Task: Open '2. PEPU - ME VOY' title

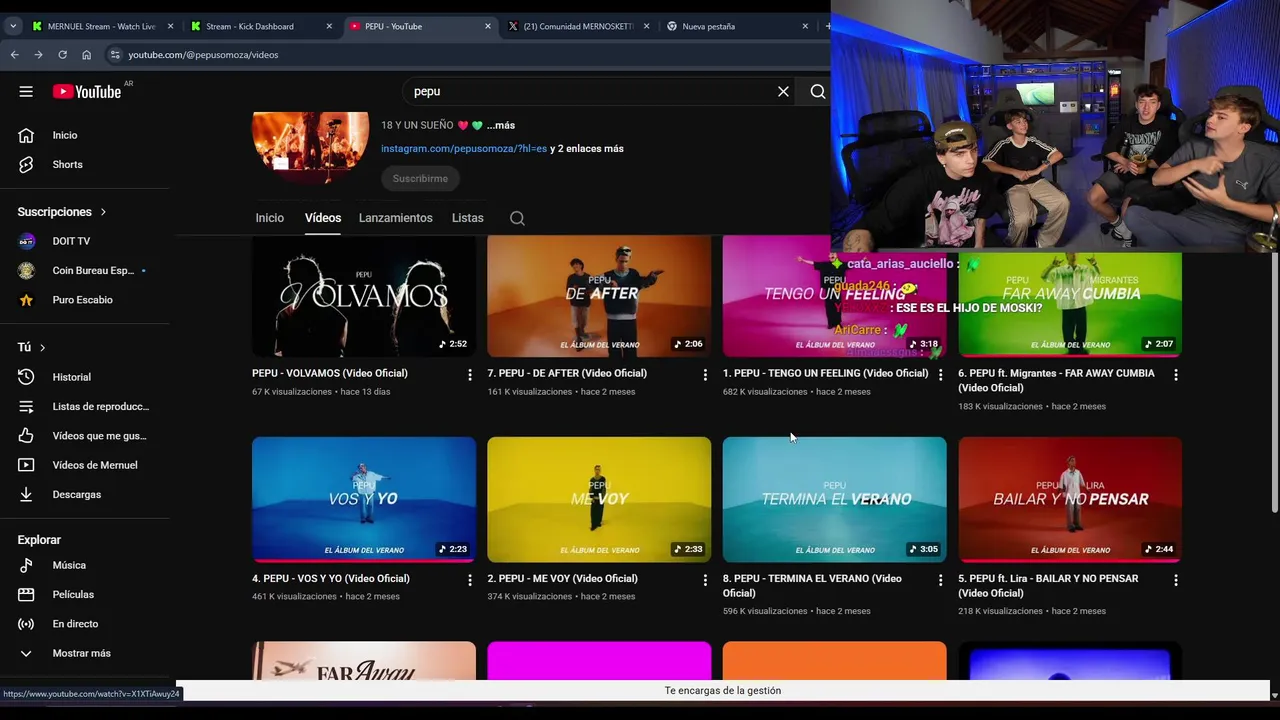Action: (562, 579)
